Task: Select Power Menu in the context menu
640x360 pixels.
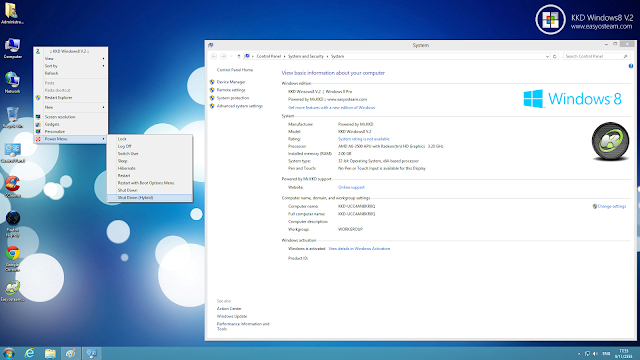Action: coord(71,139)
